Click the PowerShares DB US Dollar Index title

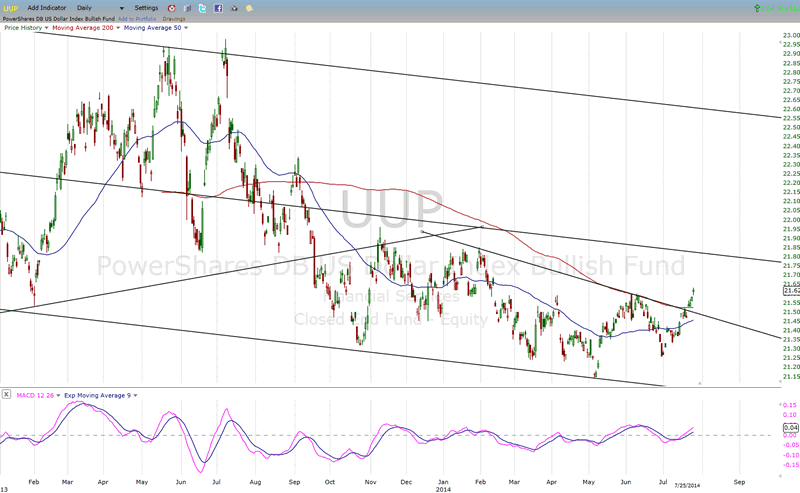click(59, 19)
